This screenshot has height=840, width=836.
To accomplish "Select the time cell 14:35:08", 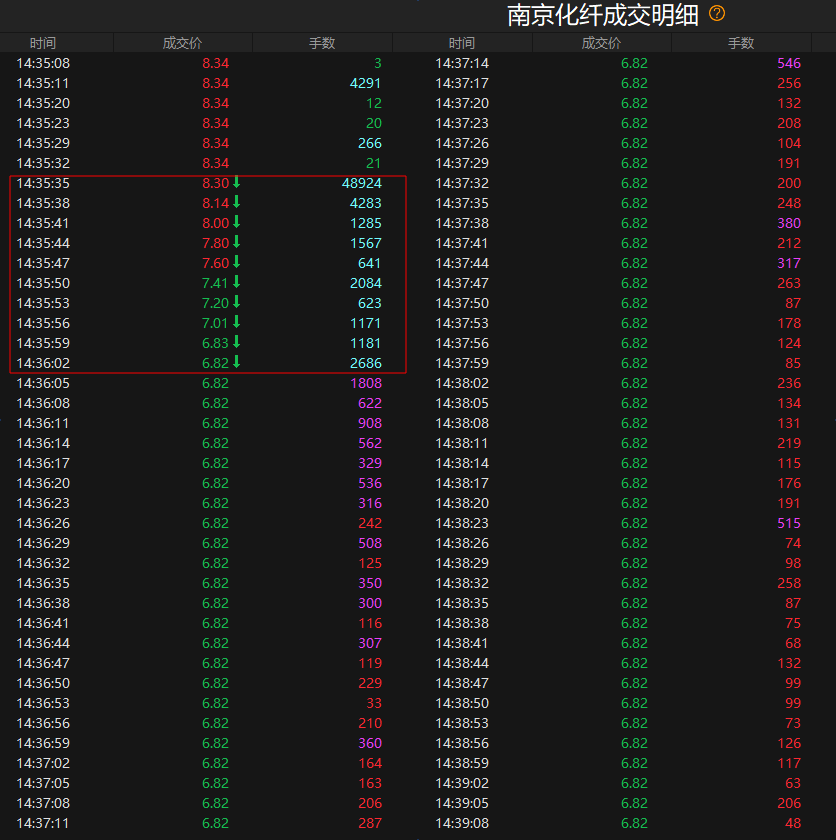I will click(43, 63).
